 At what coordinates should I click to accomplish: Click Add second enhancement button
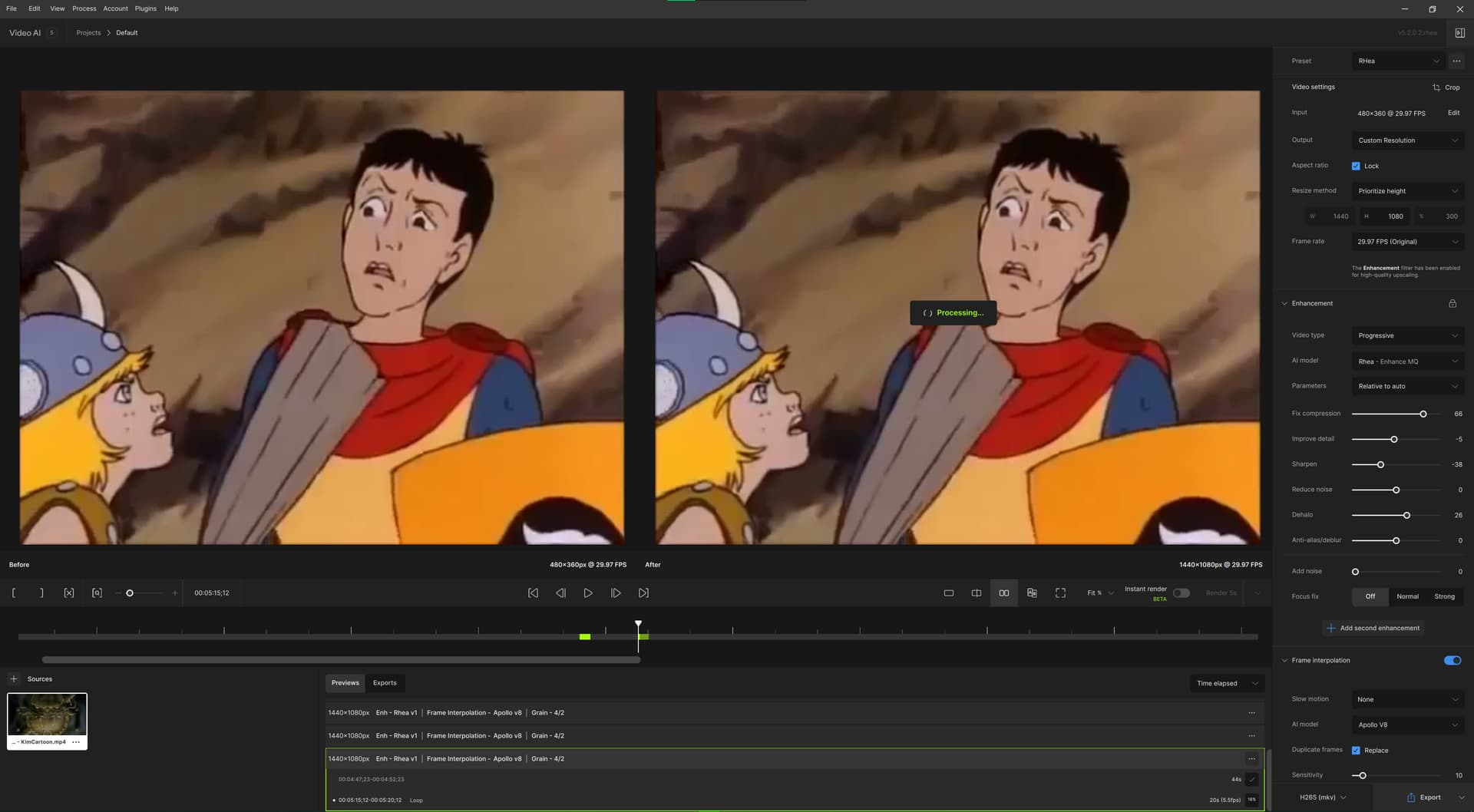tap(1373, 629)
